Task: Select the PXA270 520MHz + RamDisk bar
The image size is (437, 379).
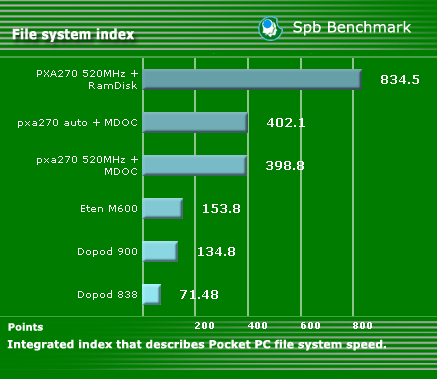Action: 252,79
